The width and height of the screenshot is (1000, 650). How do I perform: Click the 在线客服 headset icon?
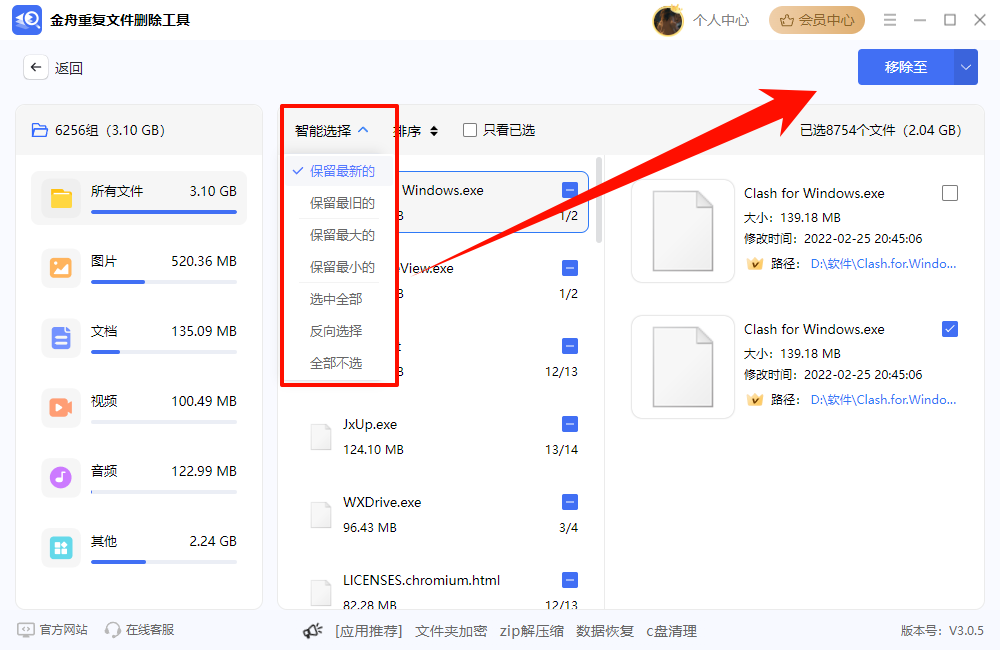(113, 630)
